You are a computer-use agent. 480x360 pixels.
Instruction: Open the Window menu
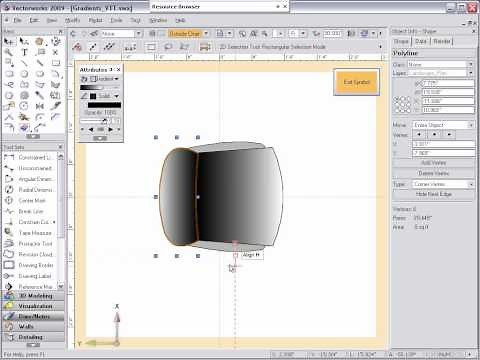point(158,20)
